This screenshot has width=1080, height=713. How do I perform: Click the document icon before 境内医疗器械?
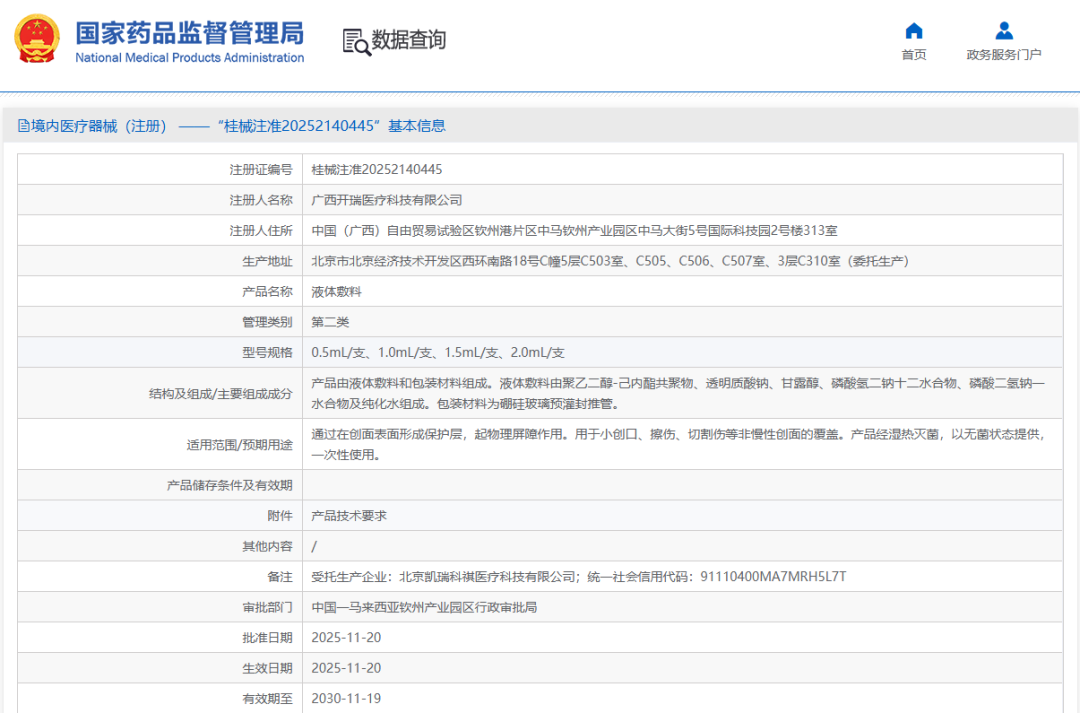coord(23,125)
